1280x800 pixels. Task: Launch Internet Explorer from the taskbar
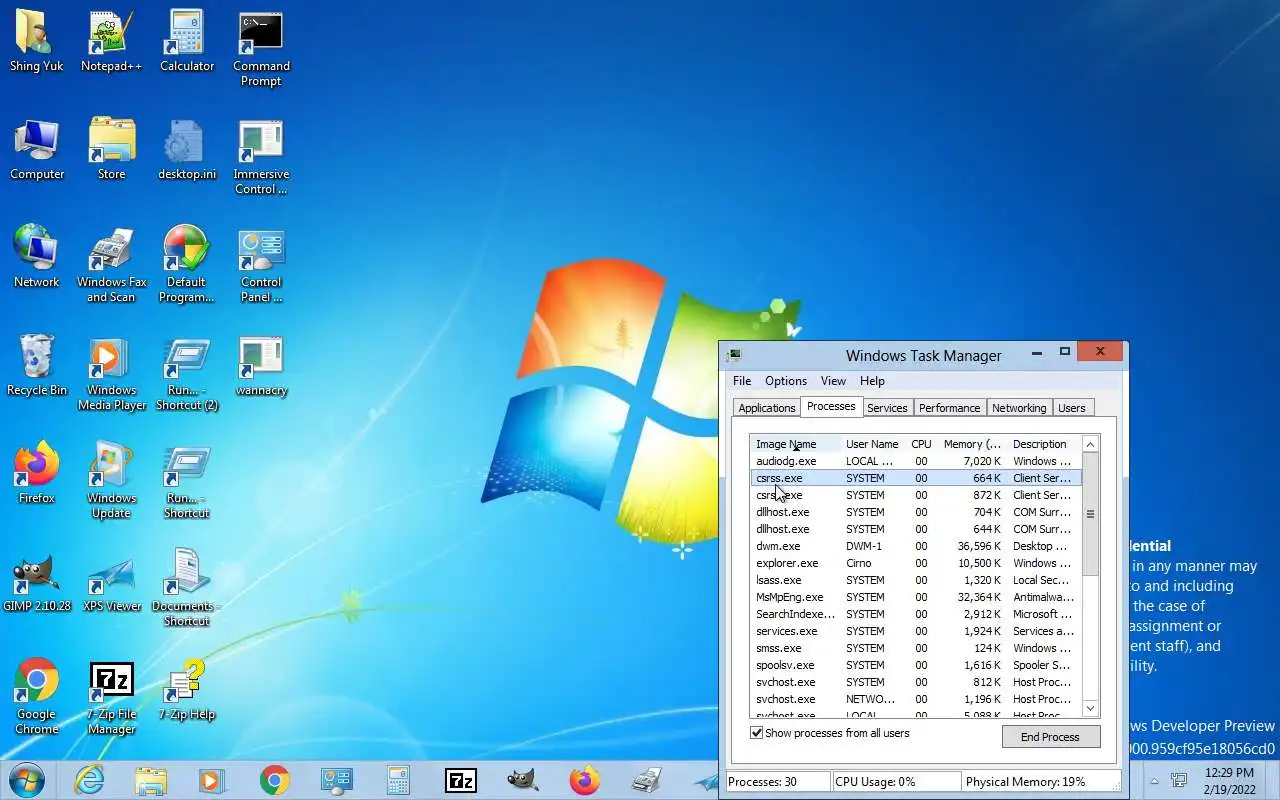coord(90,780)
